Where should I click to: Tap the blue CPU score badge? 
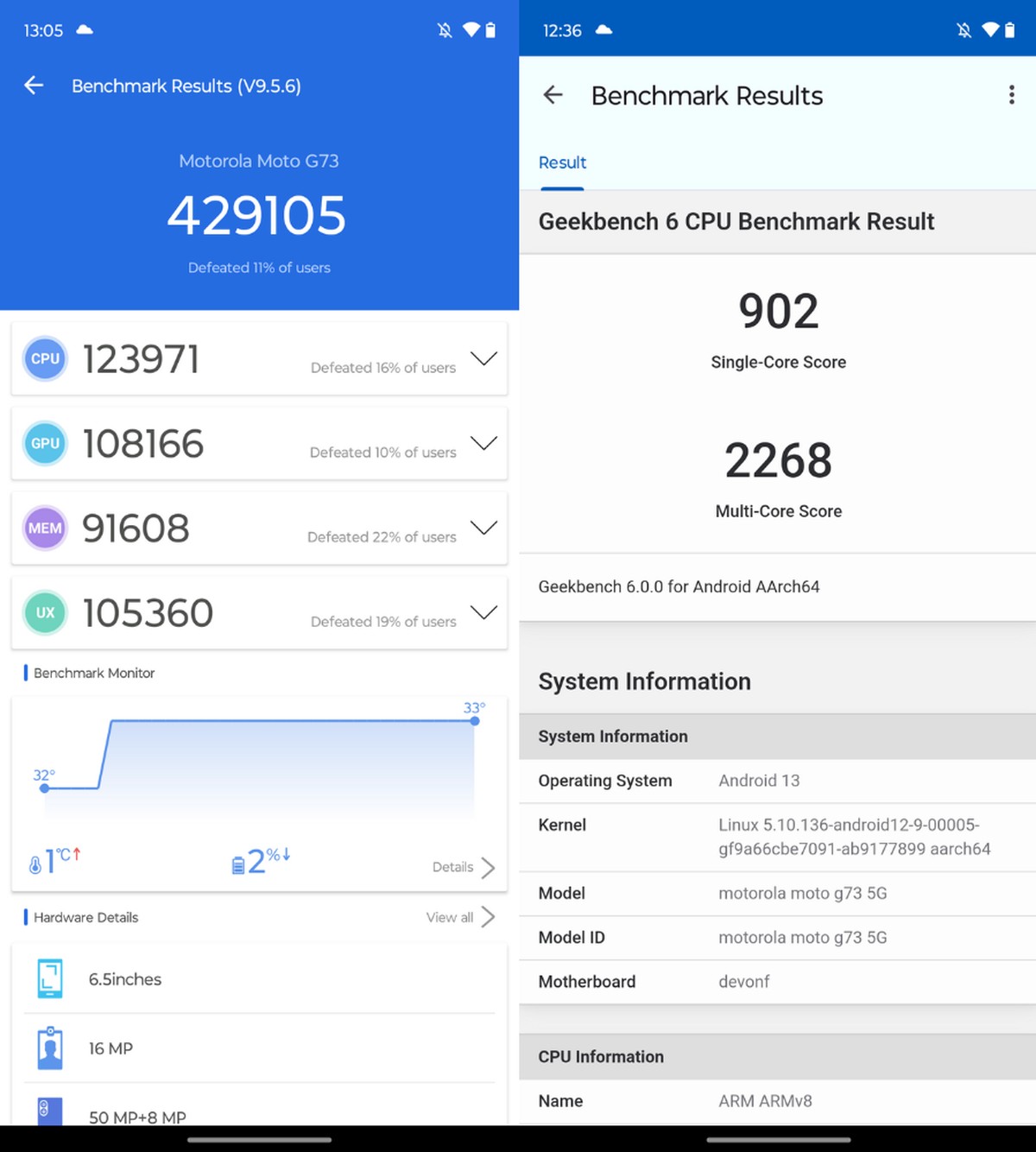point(45,358)
